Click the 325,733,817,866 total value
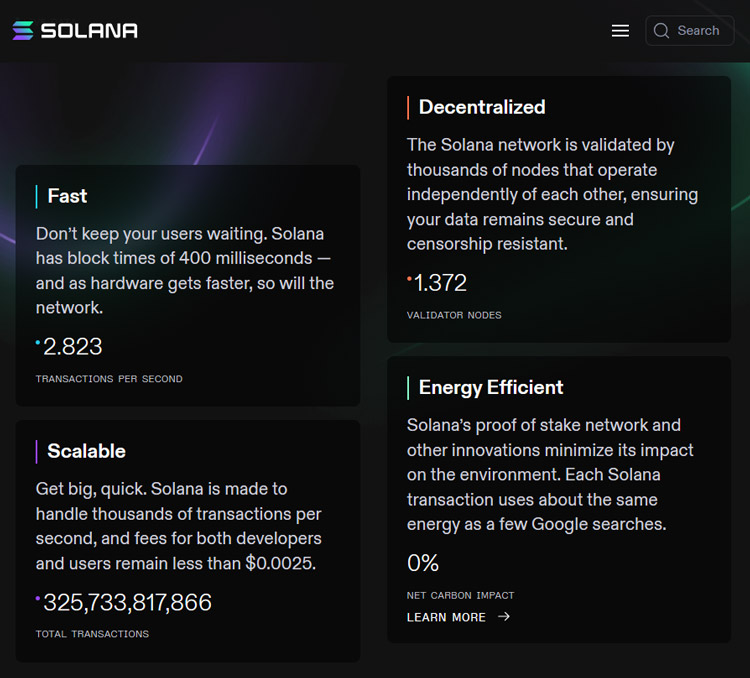Viewport: 750px width, 678px height. click(x=127, y=602)
